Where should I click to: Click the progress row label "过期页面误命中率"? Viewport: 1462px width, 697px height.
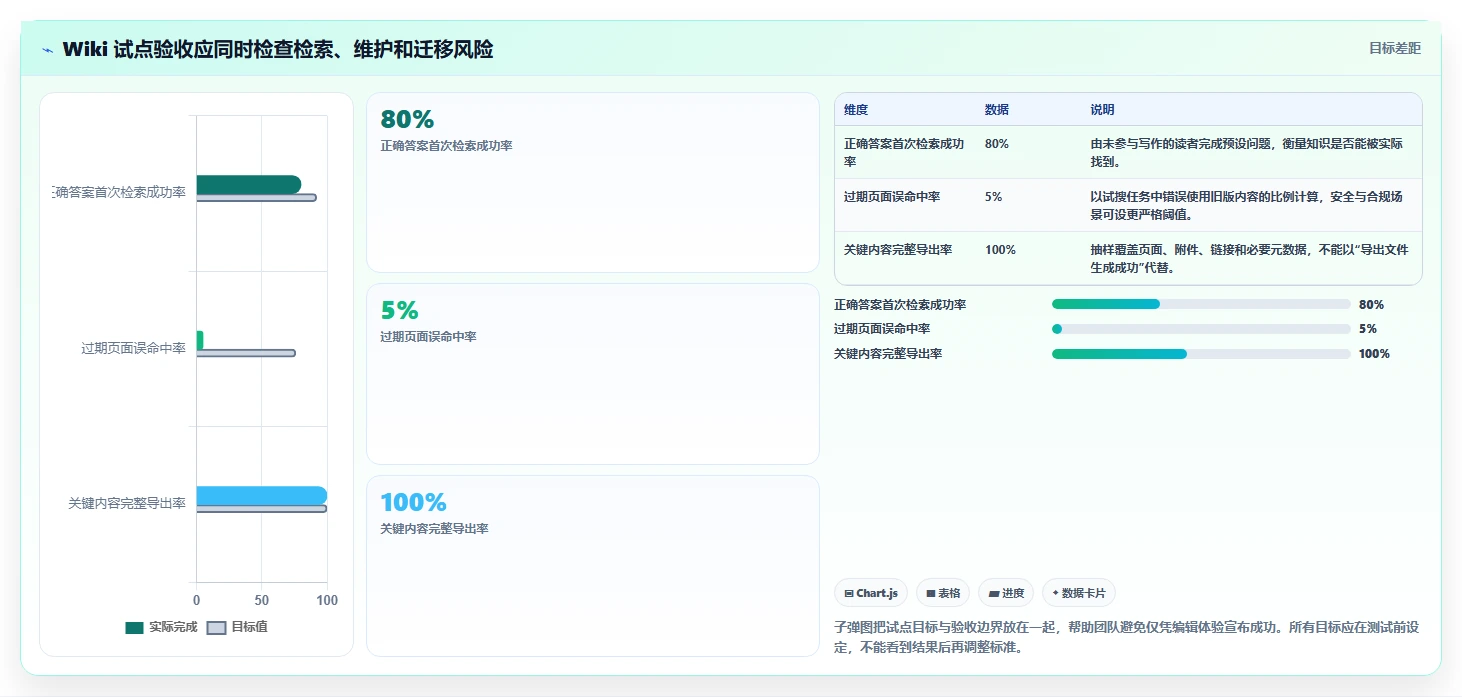tap(882, 329)
